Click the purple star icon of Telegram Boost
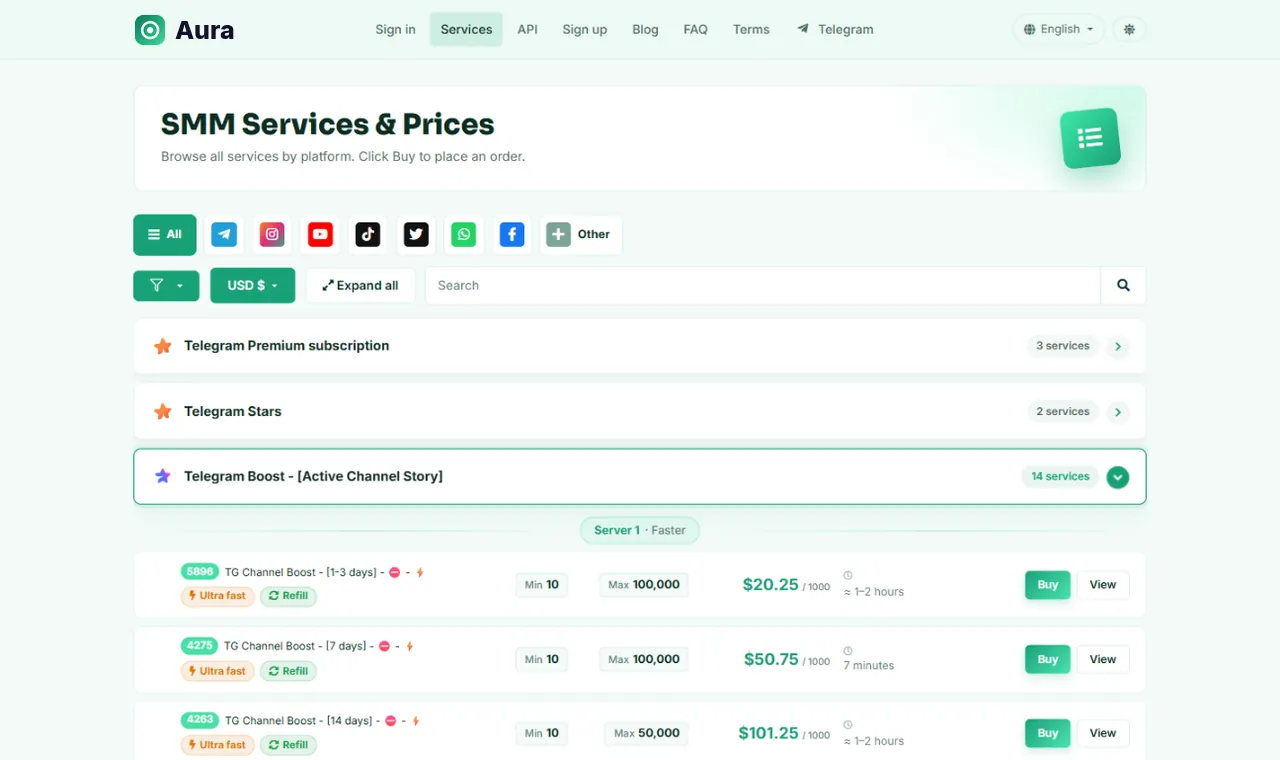Screen dimensions: 1280x760 (163, 476)
